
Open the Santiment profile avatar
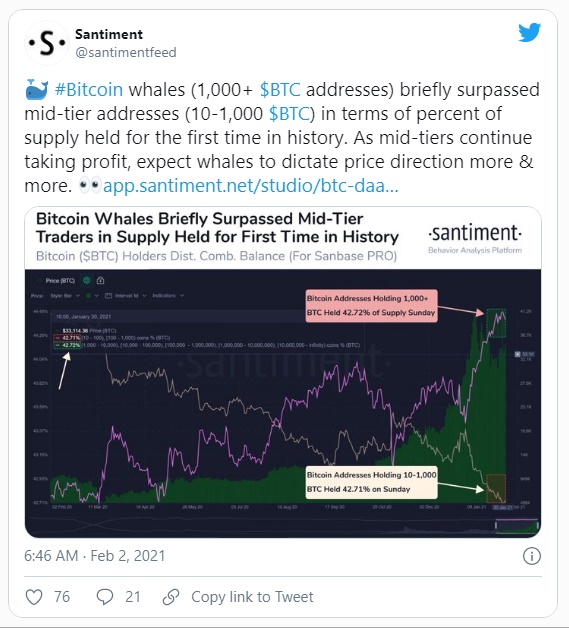coord(47,43)
